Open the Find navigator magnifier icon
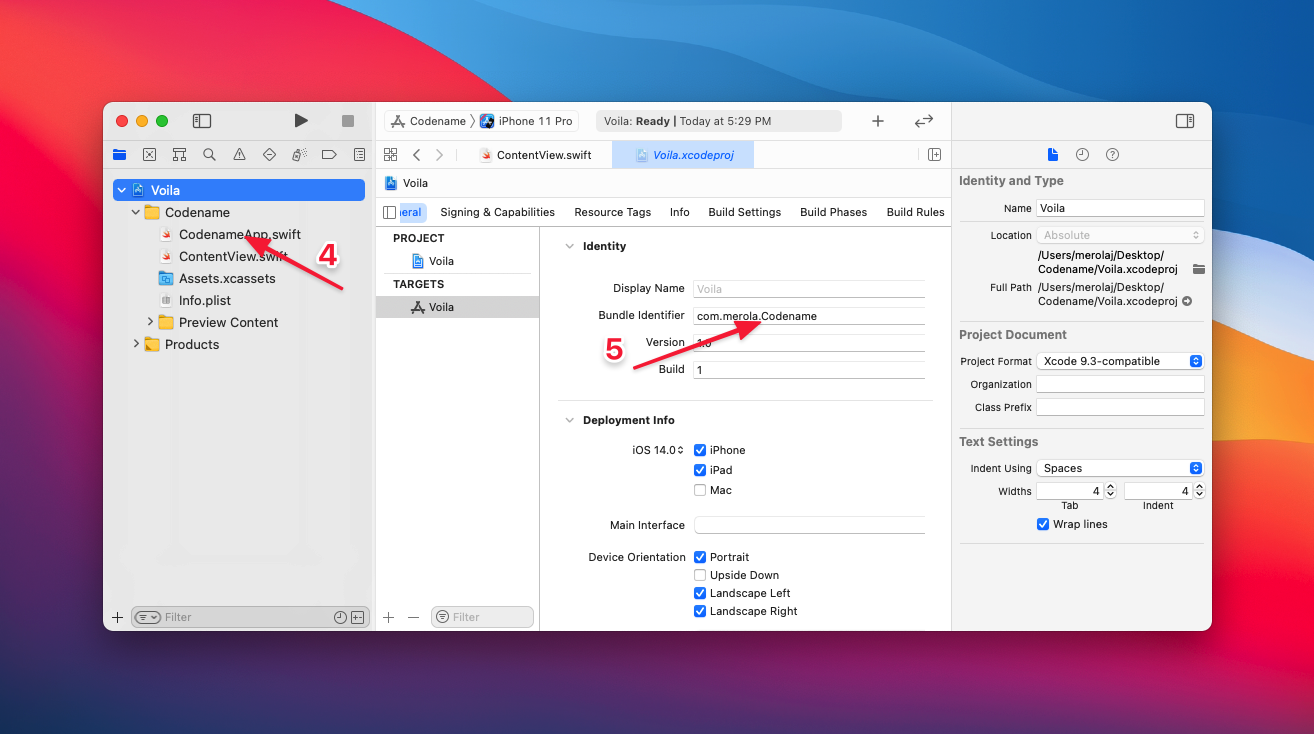Screen dimensions: 1314x734 tap(209, 154)
